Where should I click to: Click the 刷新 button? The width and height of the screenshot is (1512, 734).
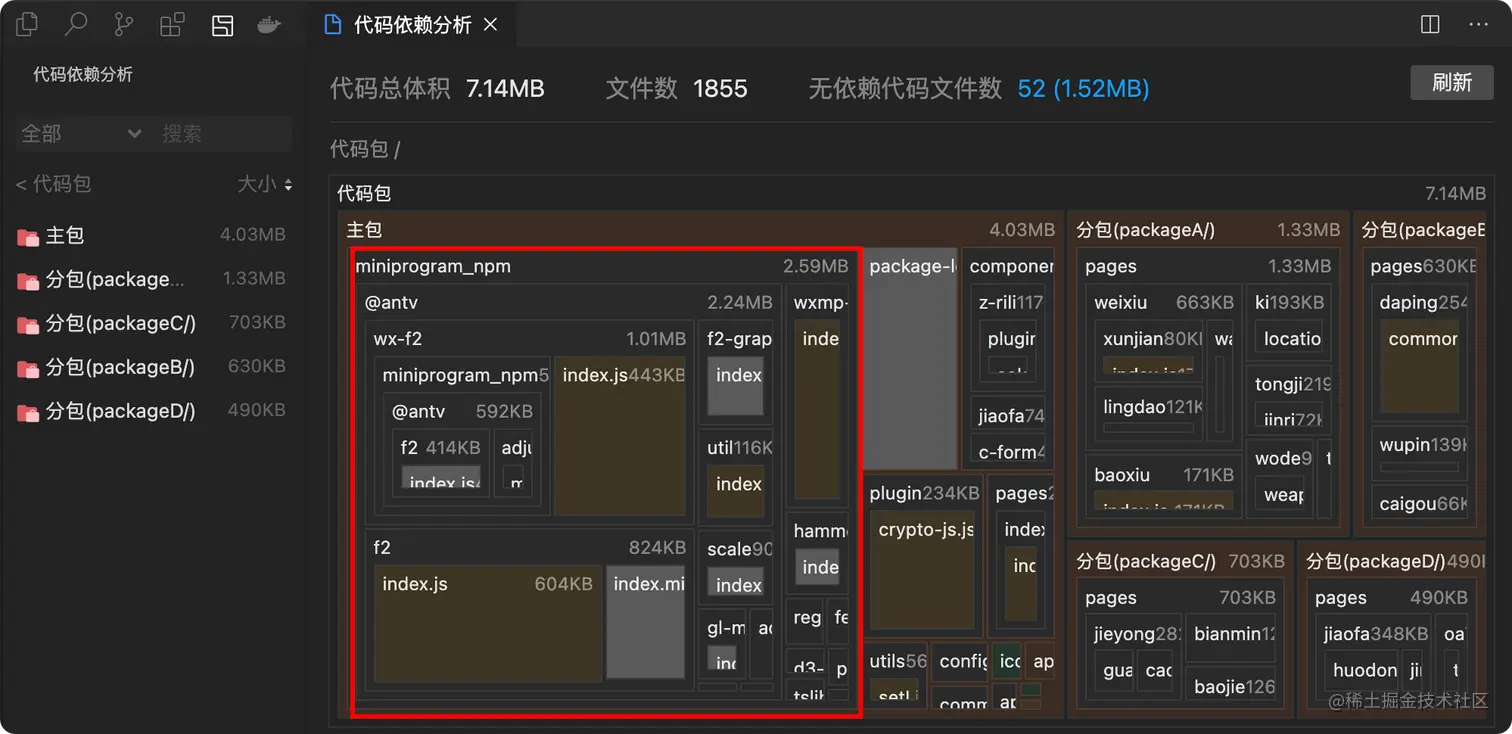1451,82
